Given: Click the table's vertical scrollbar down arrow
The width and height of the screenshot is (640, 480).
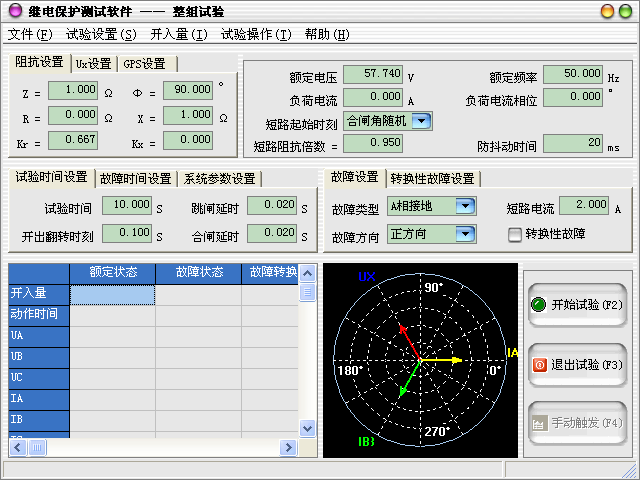Looking at the screenshot, I should pos(308,427).
